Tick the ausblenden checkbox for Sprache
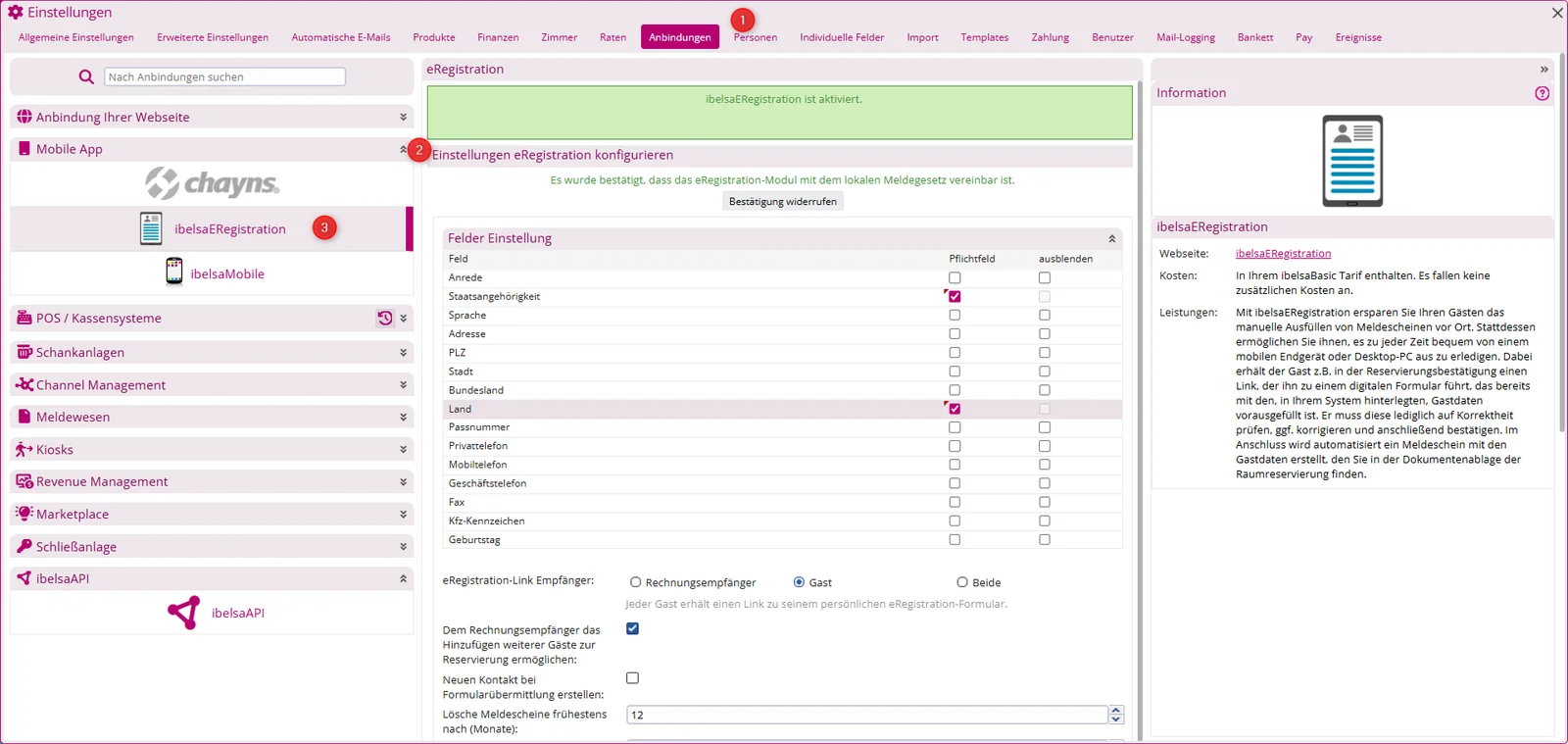 1045,315
